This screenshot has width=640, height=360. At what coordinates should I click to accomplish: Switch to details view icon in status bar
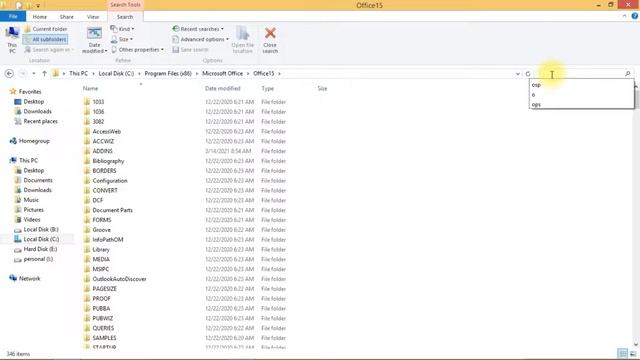(622, 353)
